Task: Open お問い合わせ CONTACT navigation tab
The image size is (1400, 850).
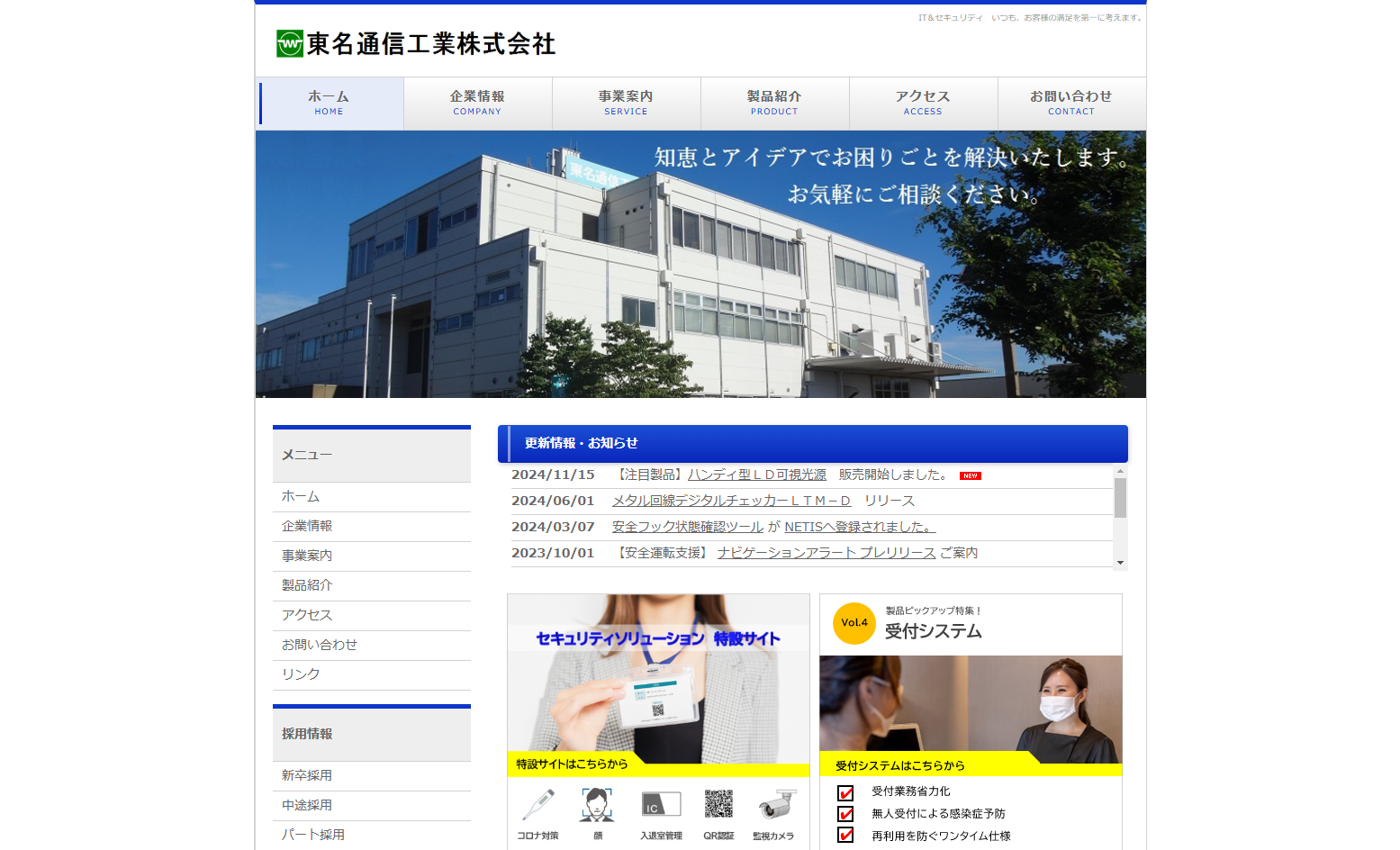Action: tap(1071, 103)
